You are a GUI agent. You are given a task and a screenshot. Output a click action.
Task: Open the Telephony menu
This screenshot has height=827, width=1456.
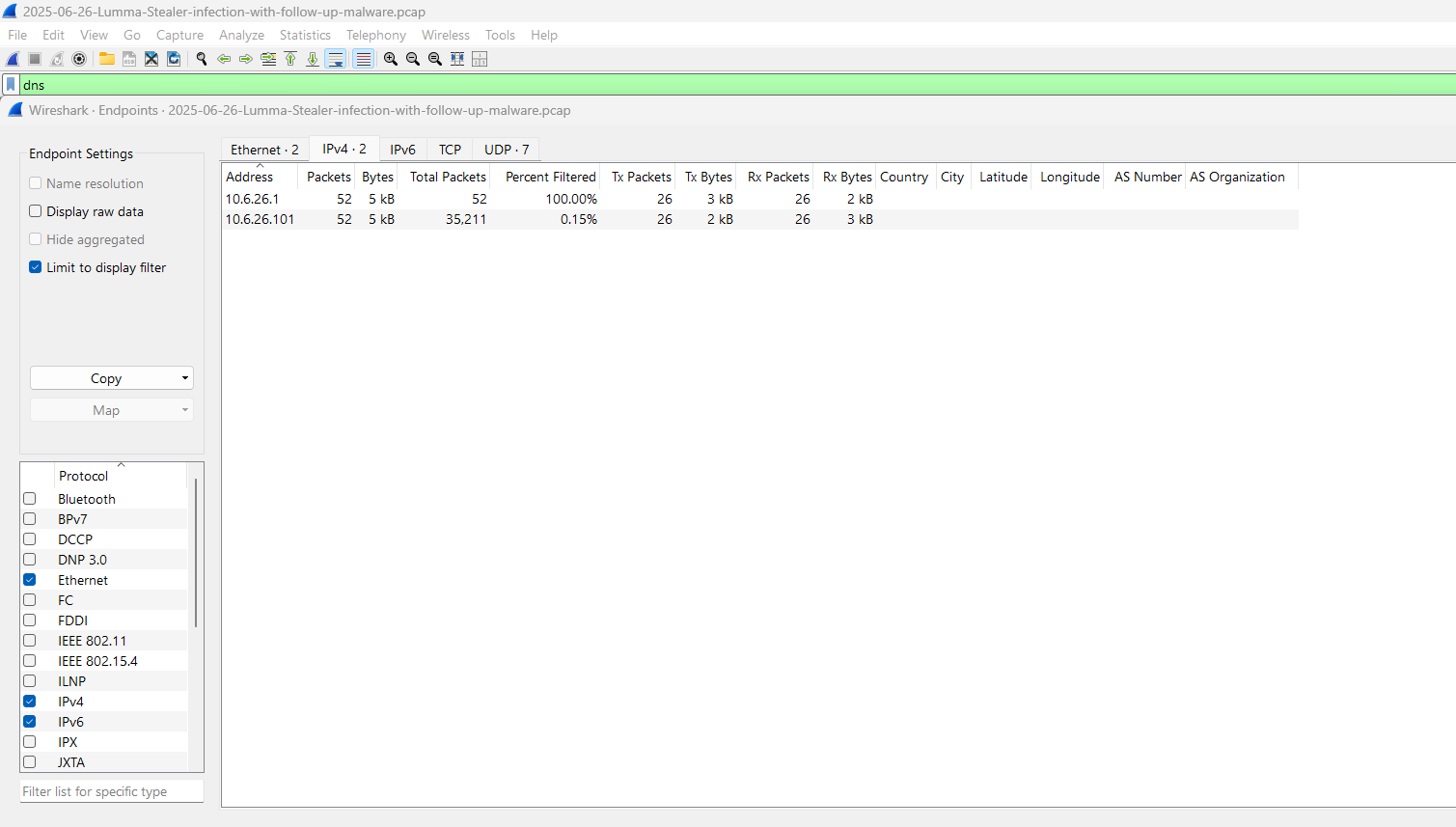click(376, 35)
